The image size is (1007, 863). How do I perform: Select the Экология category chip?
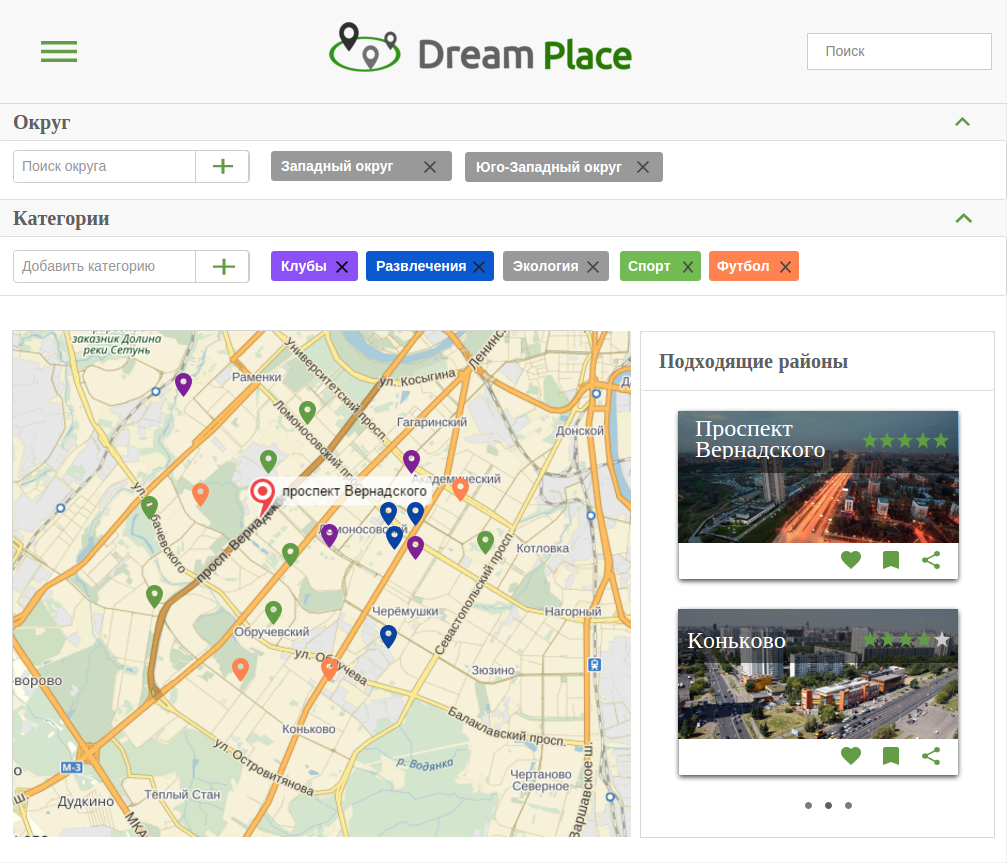click(556, 266)
